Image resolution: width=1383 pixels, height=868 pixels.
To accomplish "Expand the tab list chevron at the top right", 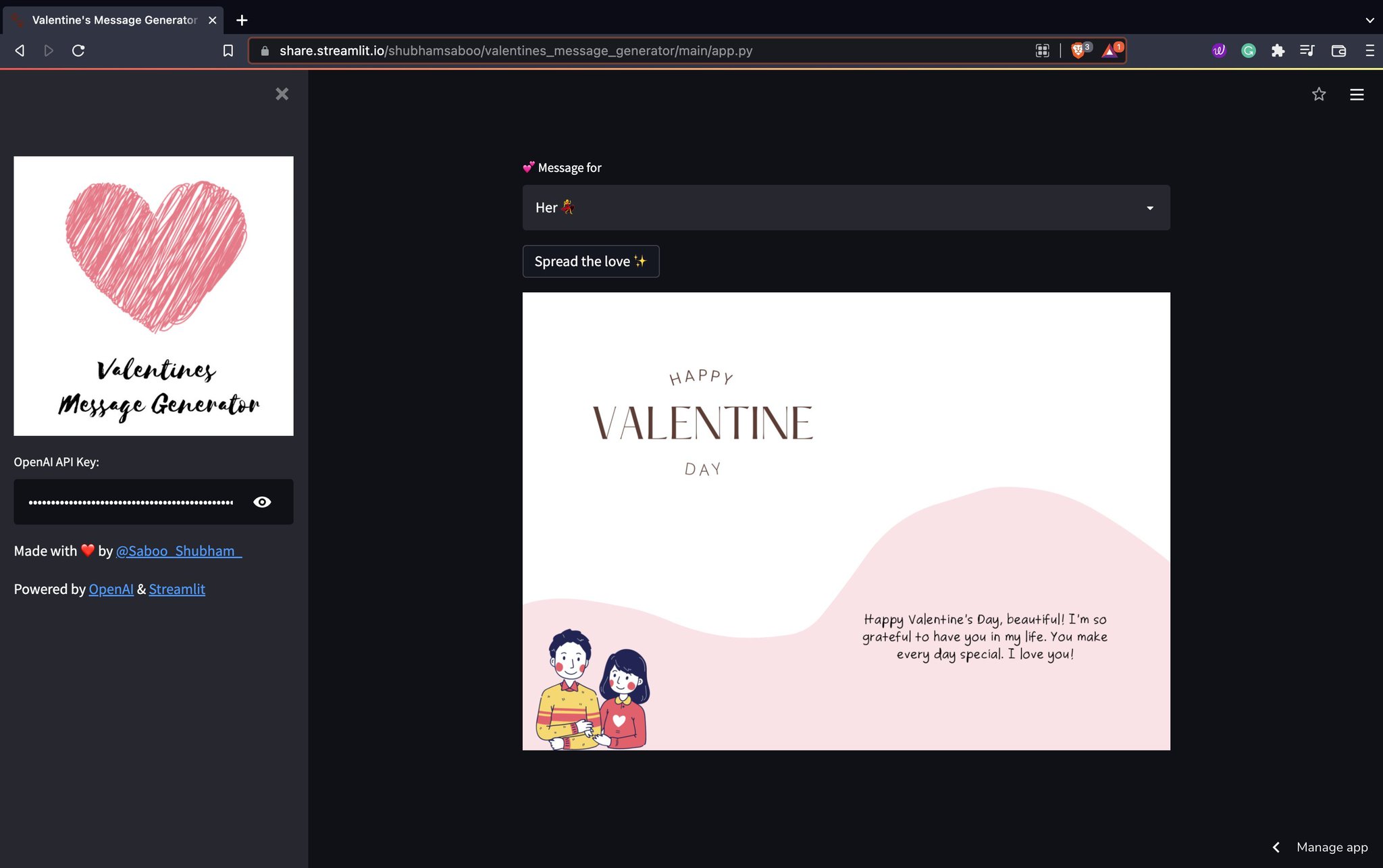I will point(1369,20).
